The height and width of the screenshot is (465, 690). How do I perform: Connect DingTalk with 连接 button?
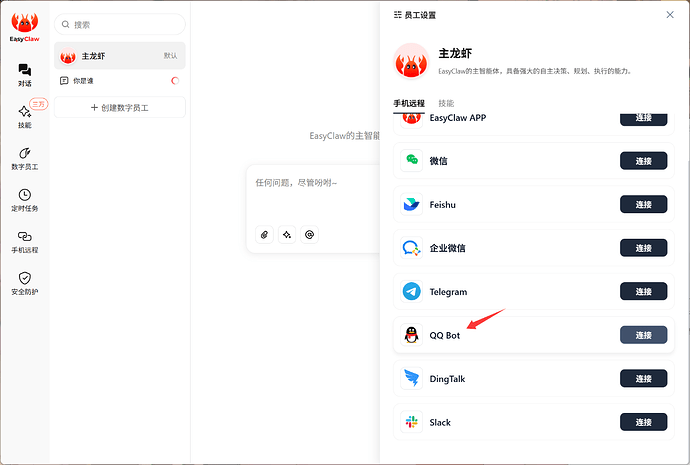643,378
